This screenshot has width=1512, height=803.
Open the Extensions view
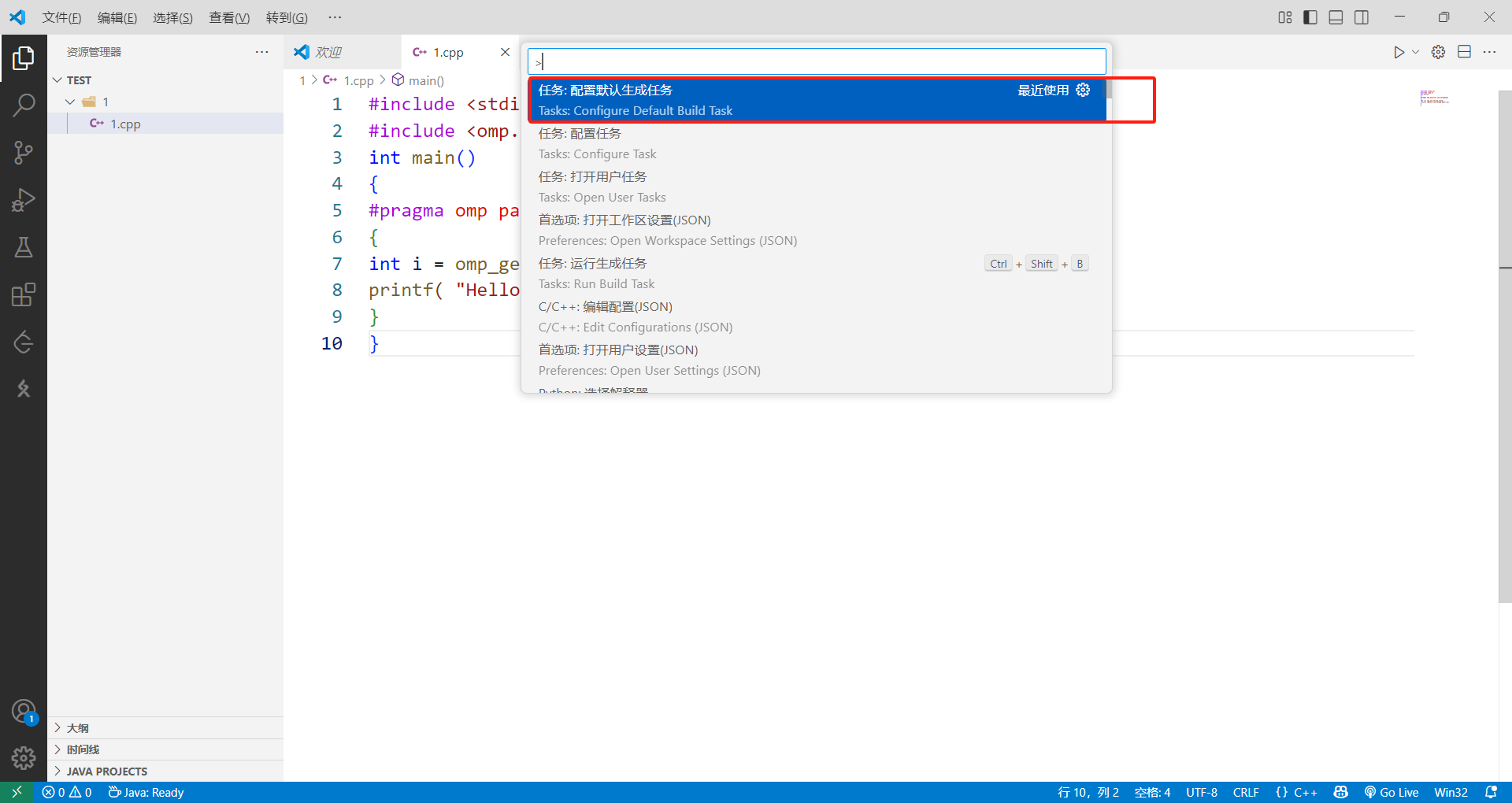(24, 294)
